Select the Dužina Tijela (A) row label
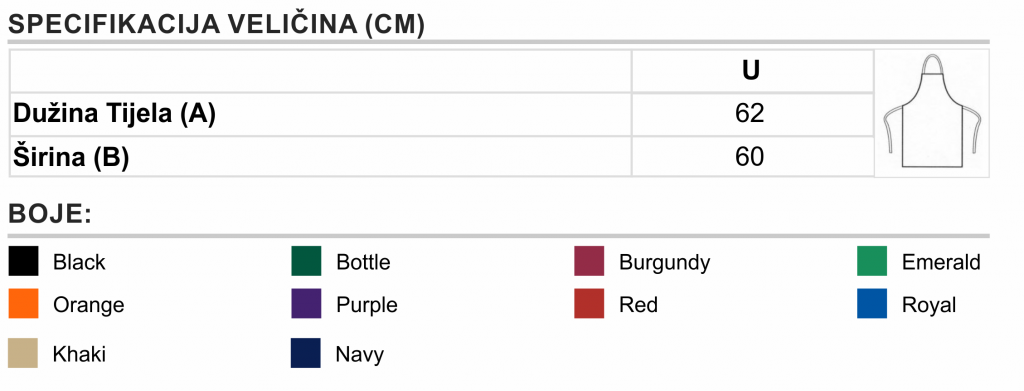1024x391 pixels. point(114,114)
